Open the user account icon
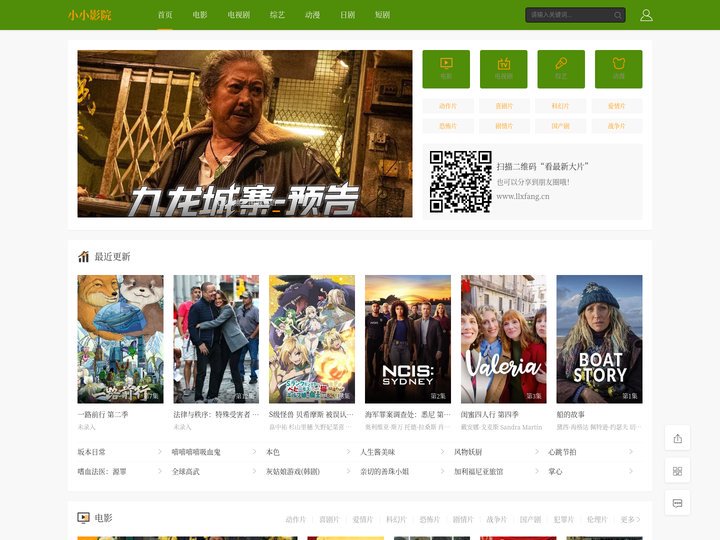The height and width of the screenshot is (540, 720). point(646,15)
